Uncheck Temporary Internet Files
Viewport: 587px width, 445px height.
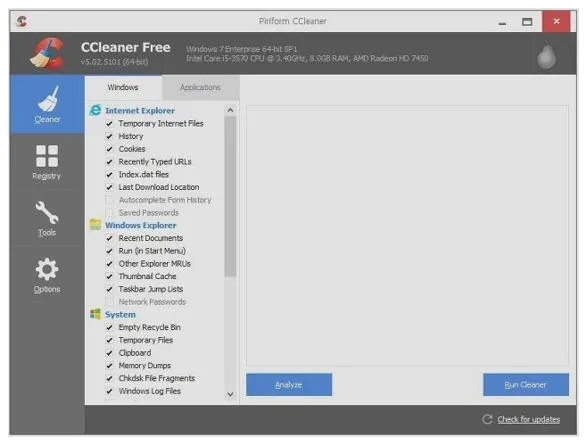(x=109, y=124)
